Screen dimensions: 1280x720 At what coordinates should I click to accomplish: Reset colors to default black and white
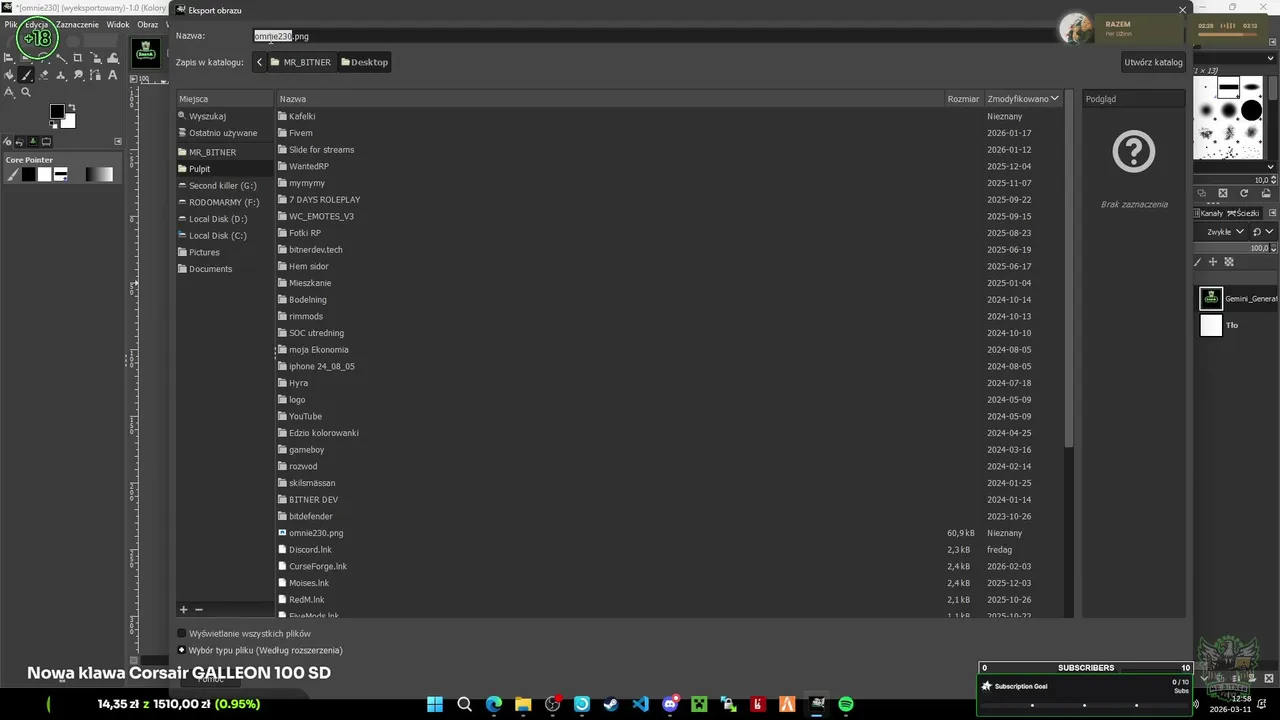(x=53, y=124)
